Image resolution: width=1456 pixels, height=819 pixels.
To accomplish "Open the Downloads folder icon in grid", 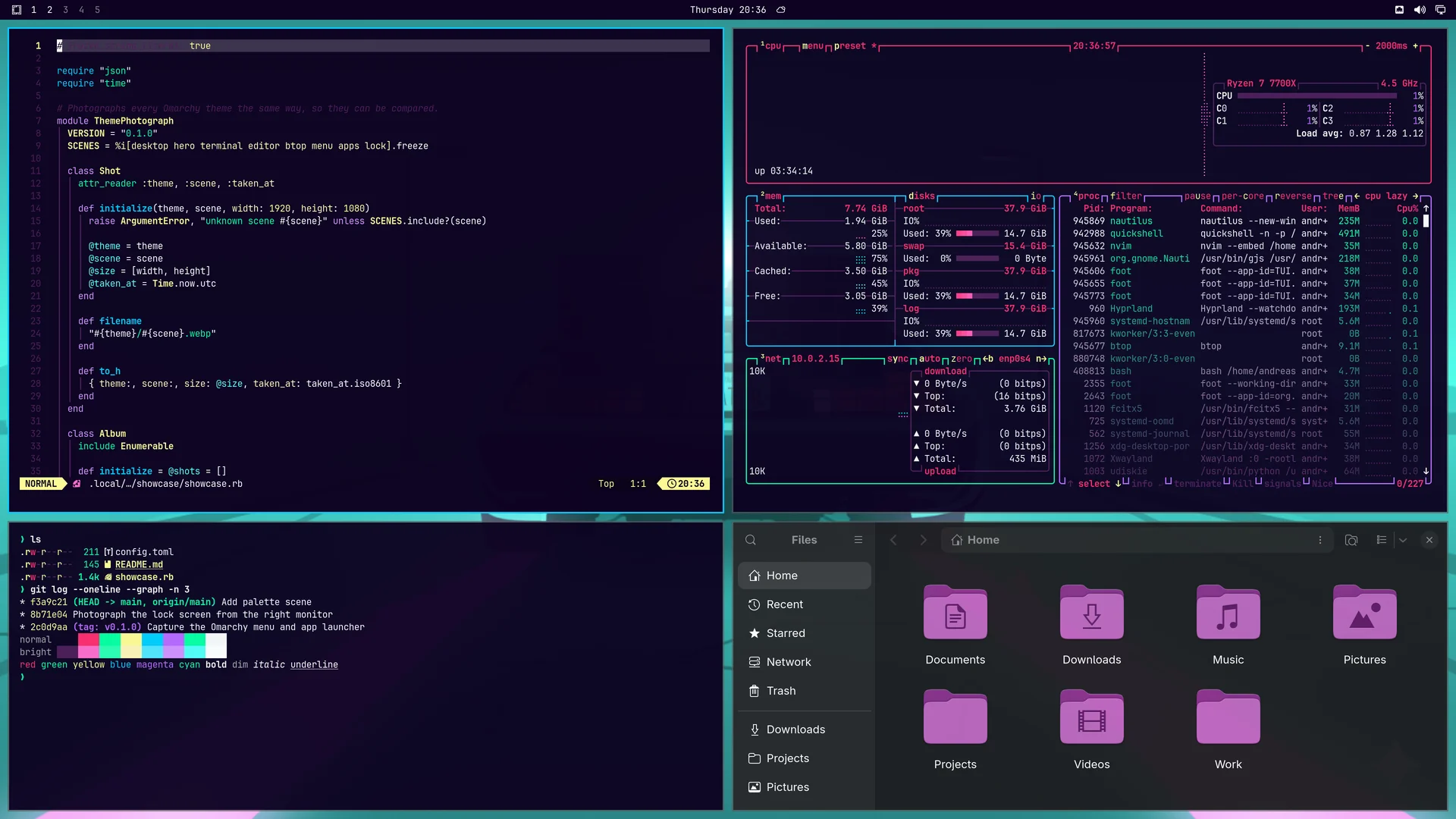I will 1092,612.
